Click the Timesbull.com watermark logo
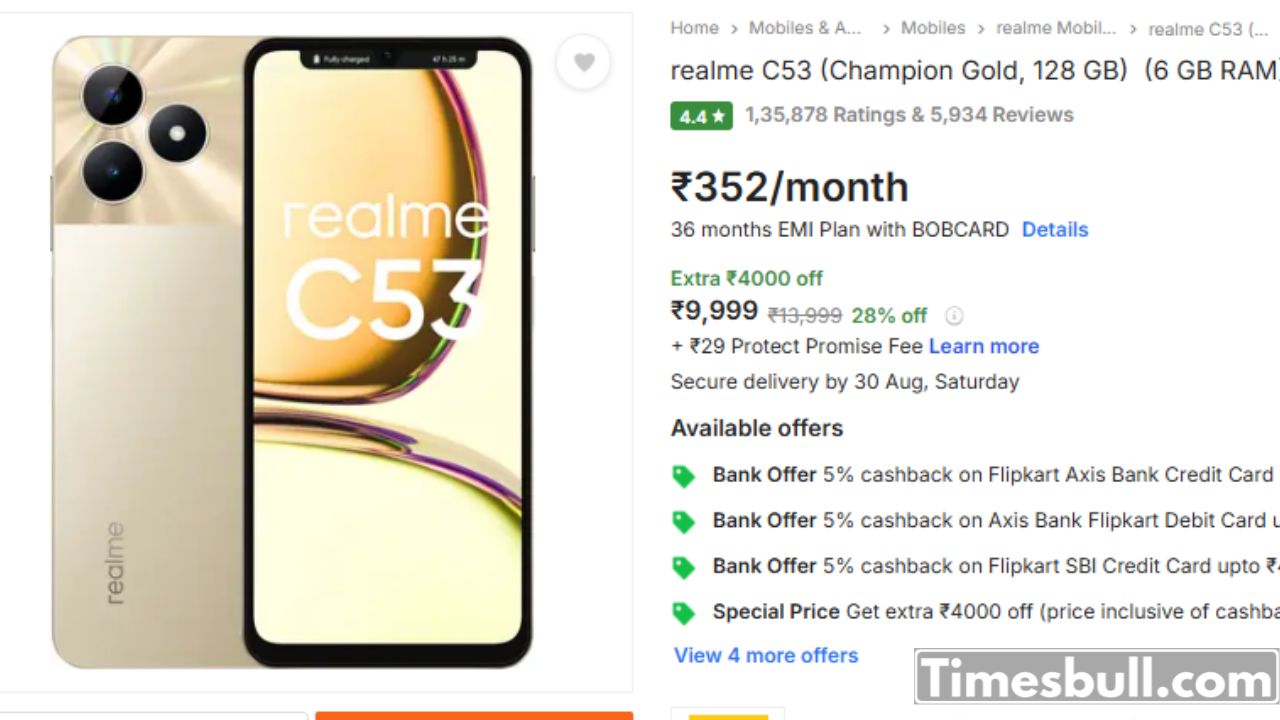This screenshot has width=1280, height=720. (x=1096, y=677)
